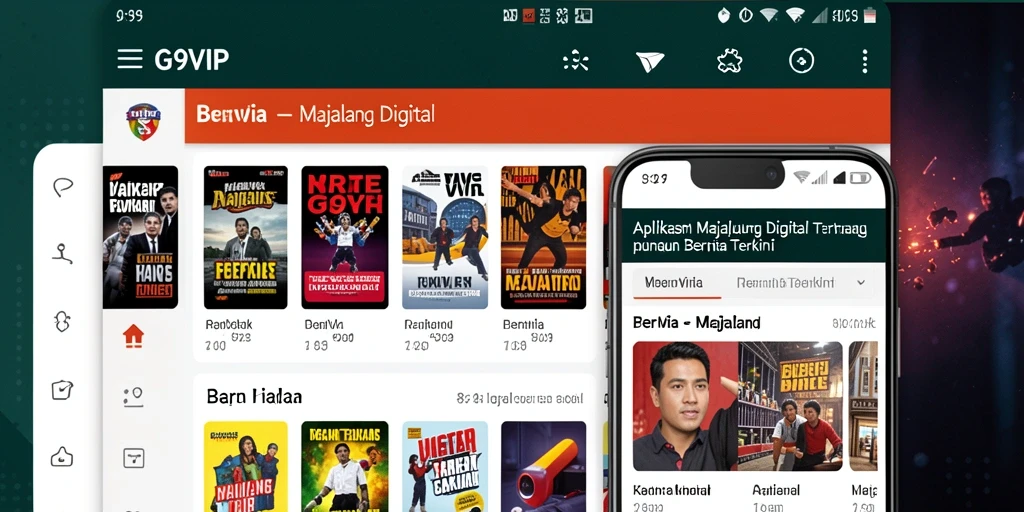Tap the Wi-Fi icon in the phone status bar
Viewport: 1024px width, 512px height.
click(803, 178)
